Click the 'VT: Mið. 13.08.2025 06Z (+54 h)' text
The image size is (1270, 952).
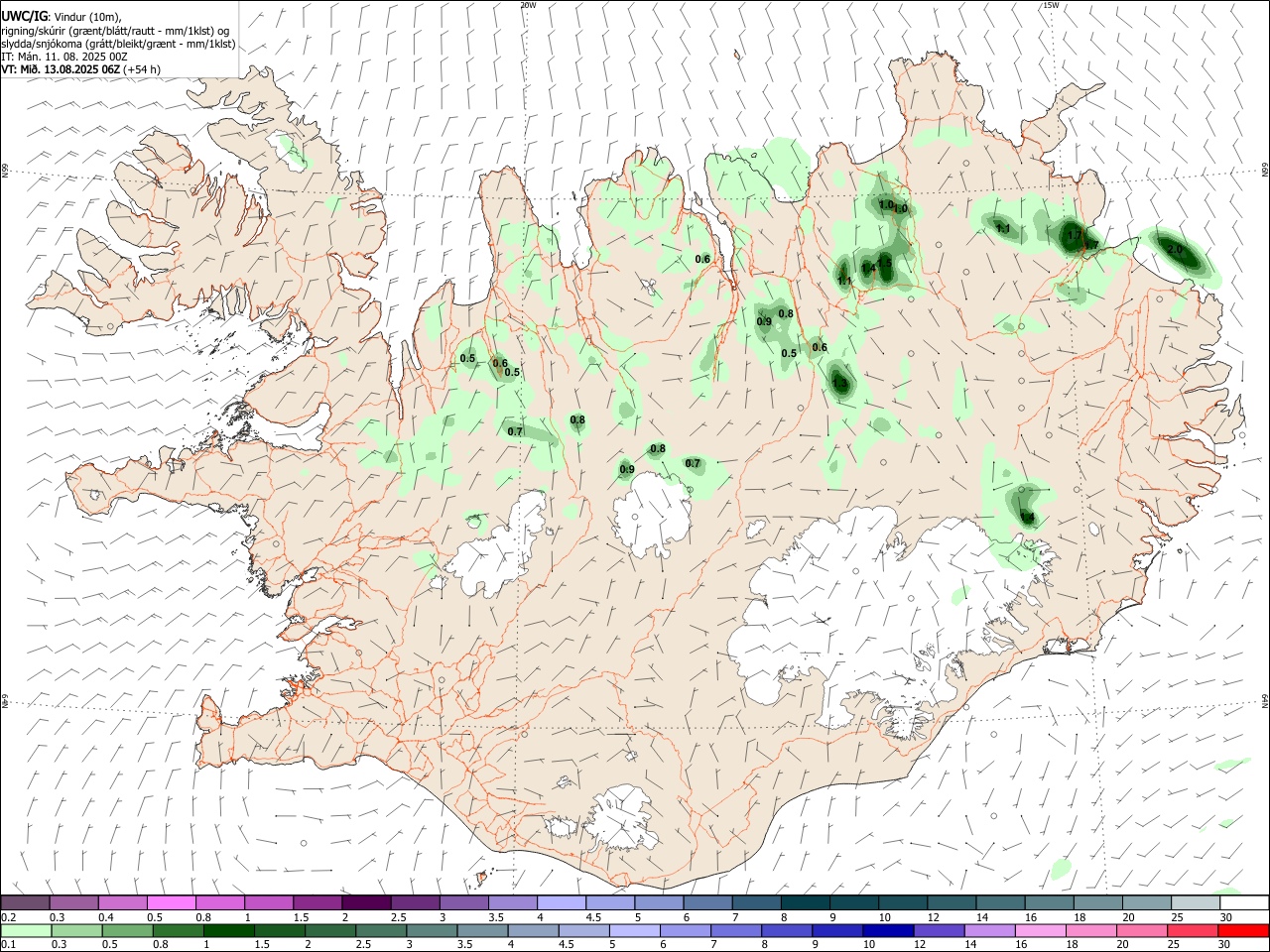(x=81, y=69)
